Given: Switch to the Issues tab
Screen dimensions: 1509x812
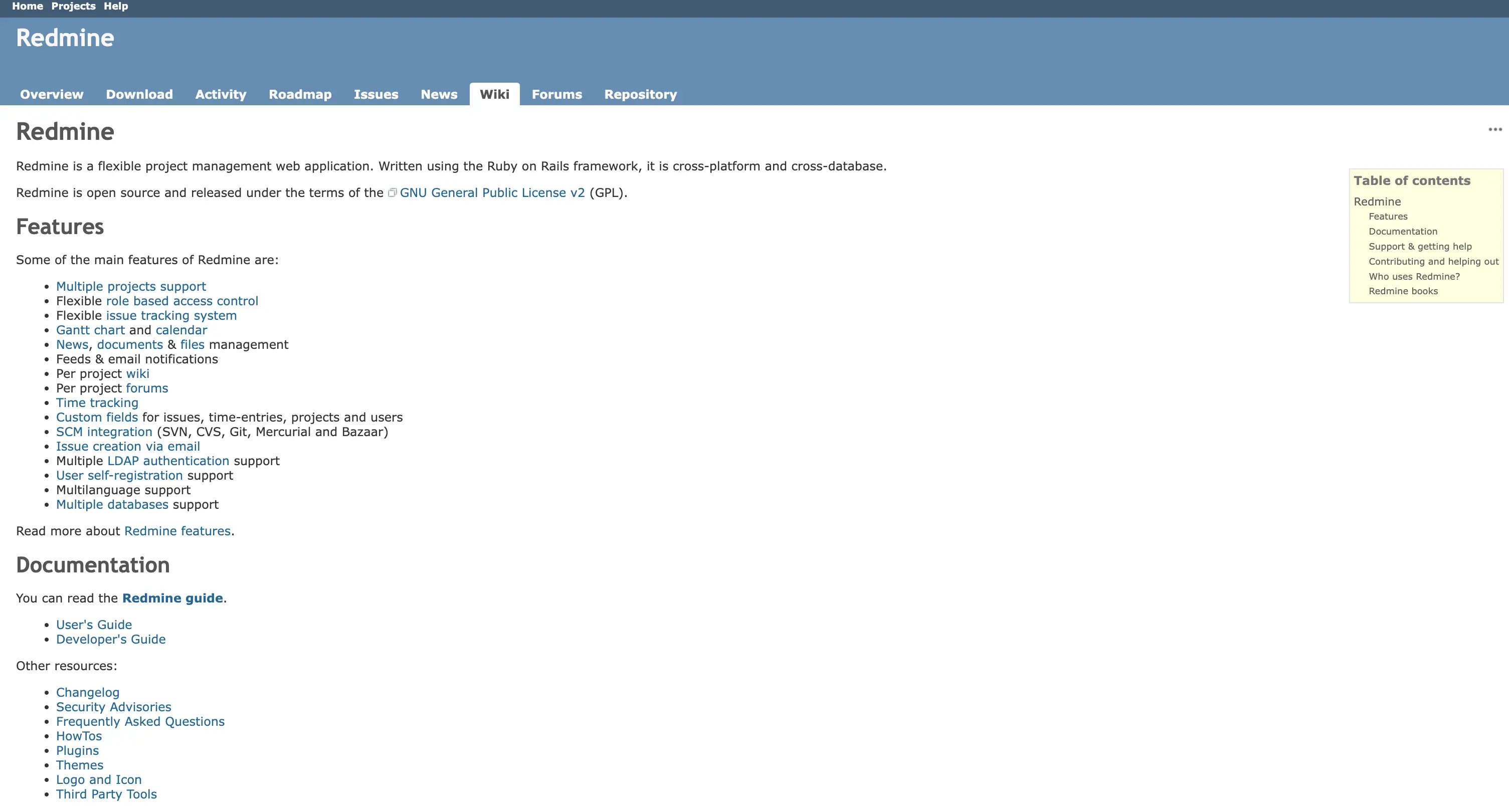Looking at the screenshot, I should point(376,94).
